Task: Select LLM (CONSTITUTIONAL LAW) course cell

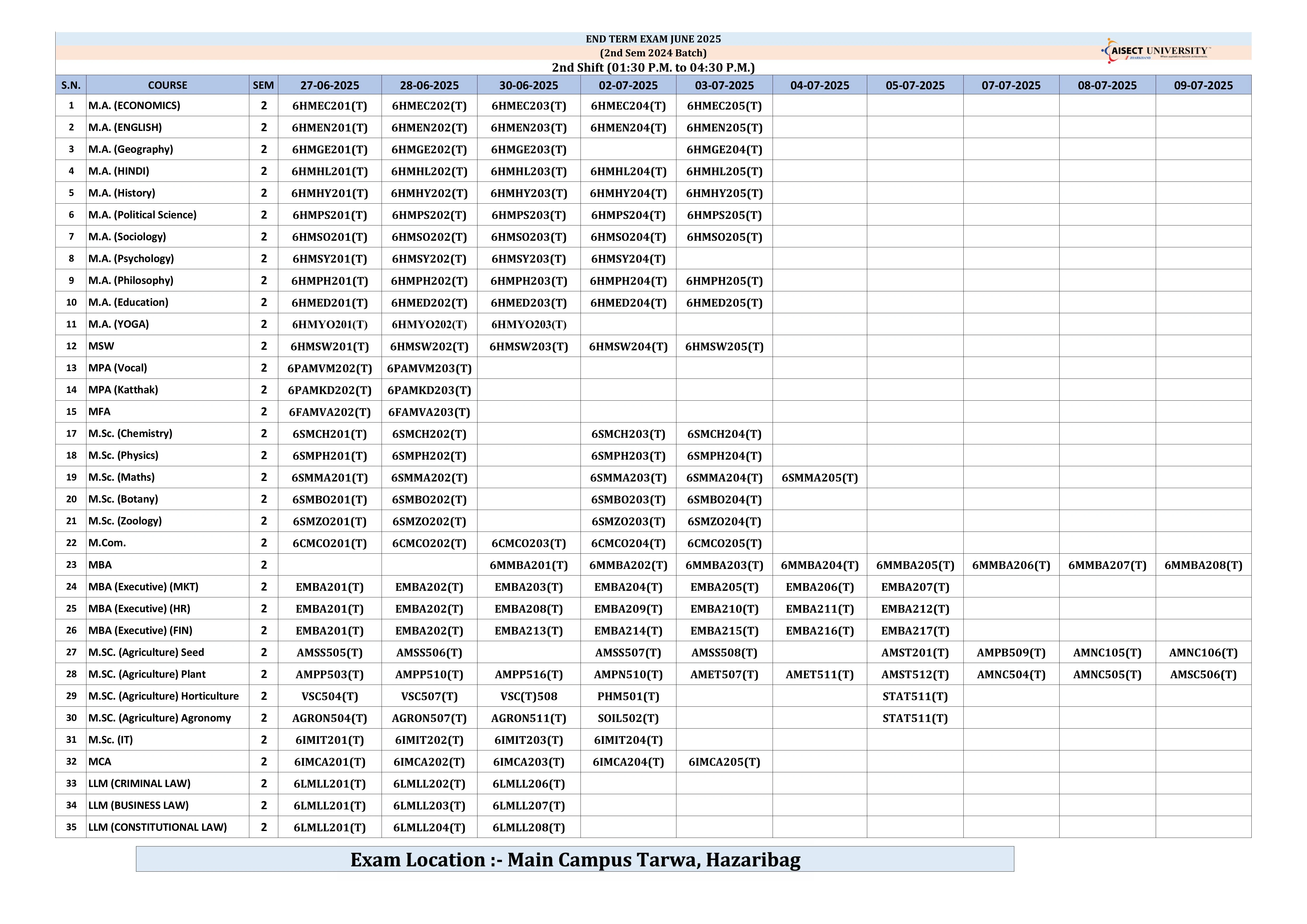Action: 167,827
